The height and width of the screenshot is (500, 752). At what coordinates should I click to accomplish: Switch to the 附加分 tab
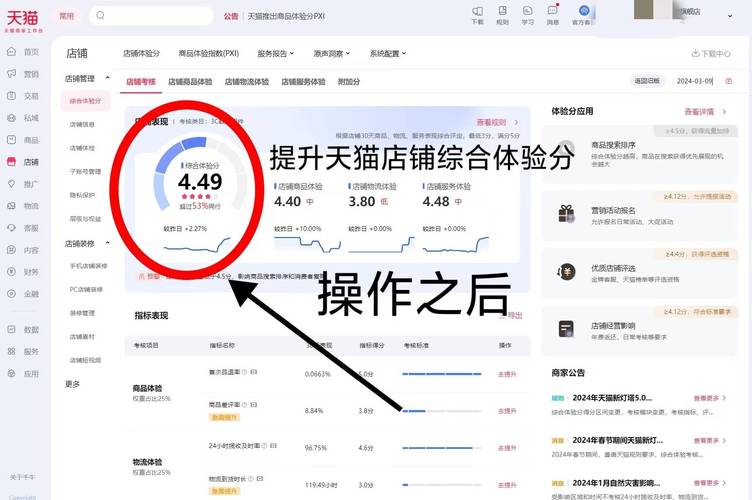pos(349,82)
